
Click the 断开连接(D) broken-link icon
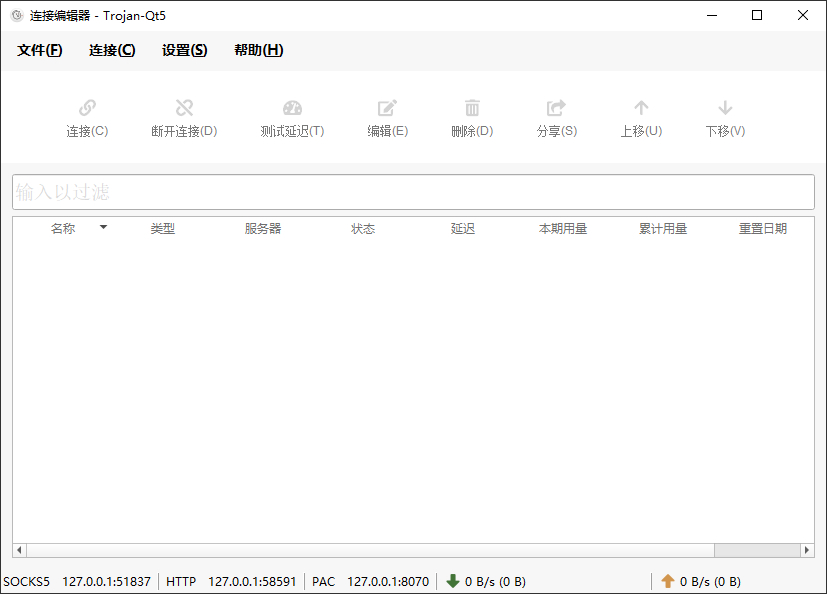click(x=184, y=108)
